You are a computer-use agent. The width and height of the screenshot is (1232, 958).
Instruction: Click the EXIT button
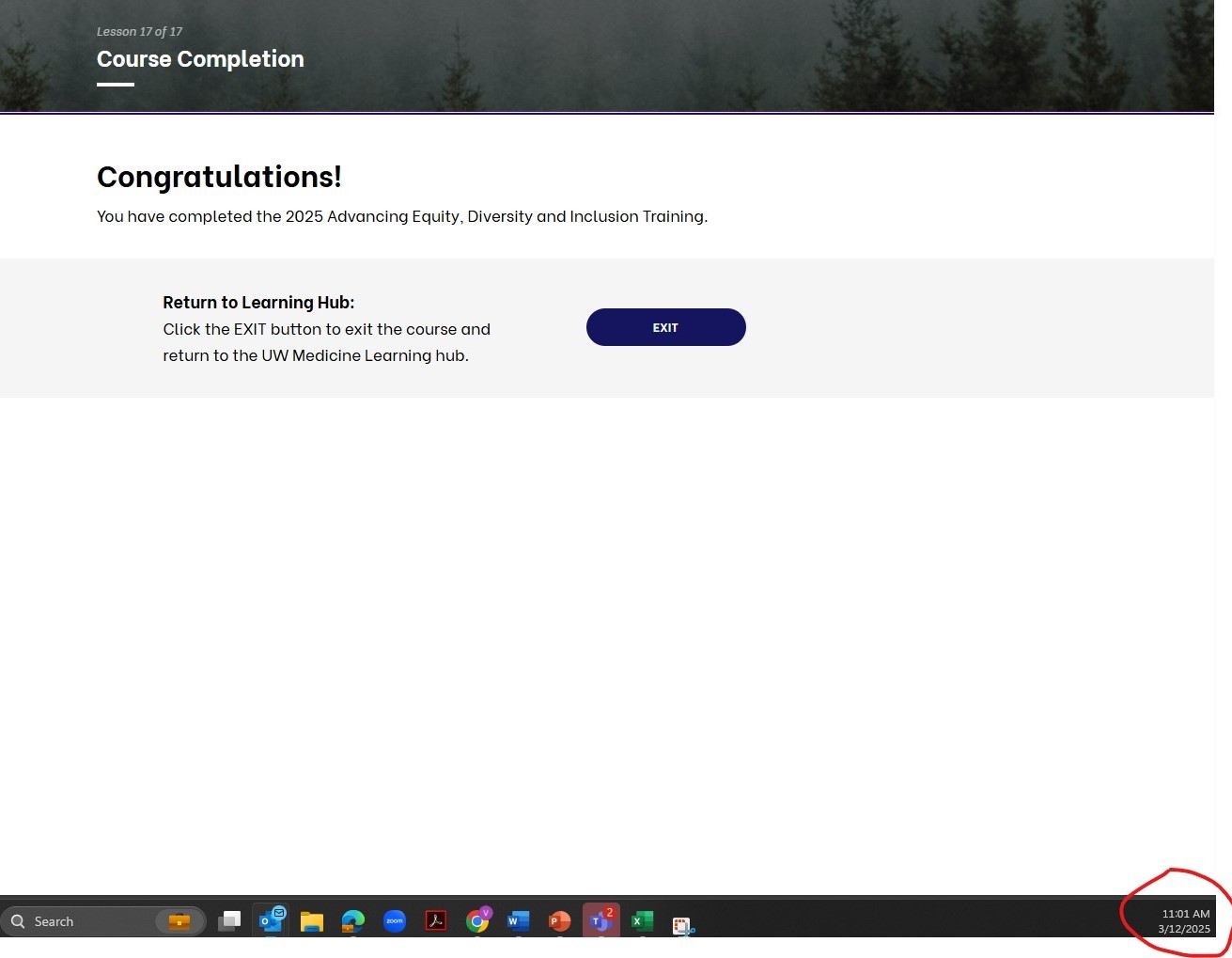point(665,327)
